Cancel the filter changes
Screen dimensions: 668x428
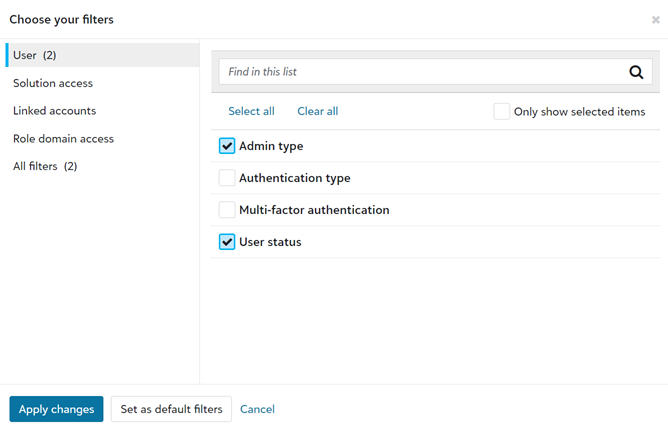point(257,409)
